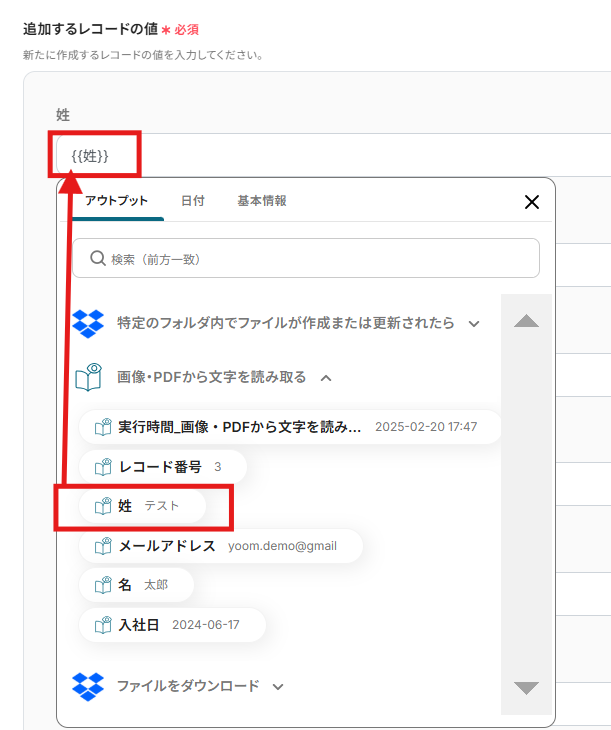Collapse 画像・PDFから文字を読み取る section chevron

tap(326, 378)
